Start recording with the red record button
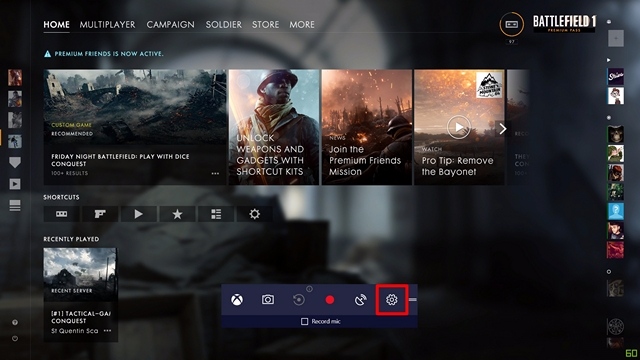The image size is (640, 360). tap(330, 300)
